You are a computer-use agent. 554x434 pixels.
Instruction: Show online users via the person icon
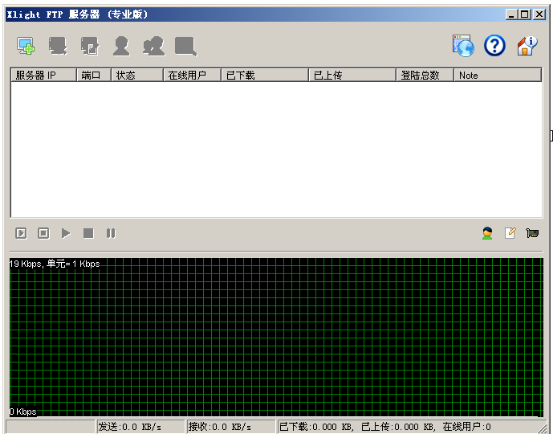487,233
